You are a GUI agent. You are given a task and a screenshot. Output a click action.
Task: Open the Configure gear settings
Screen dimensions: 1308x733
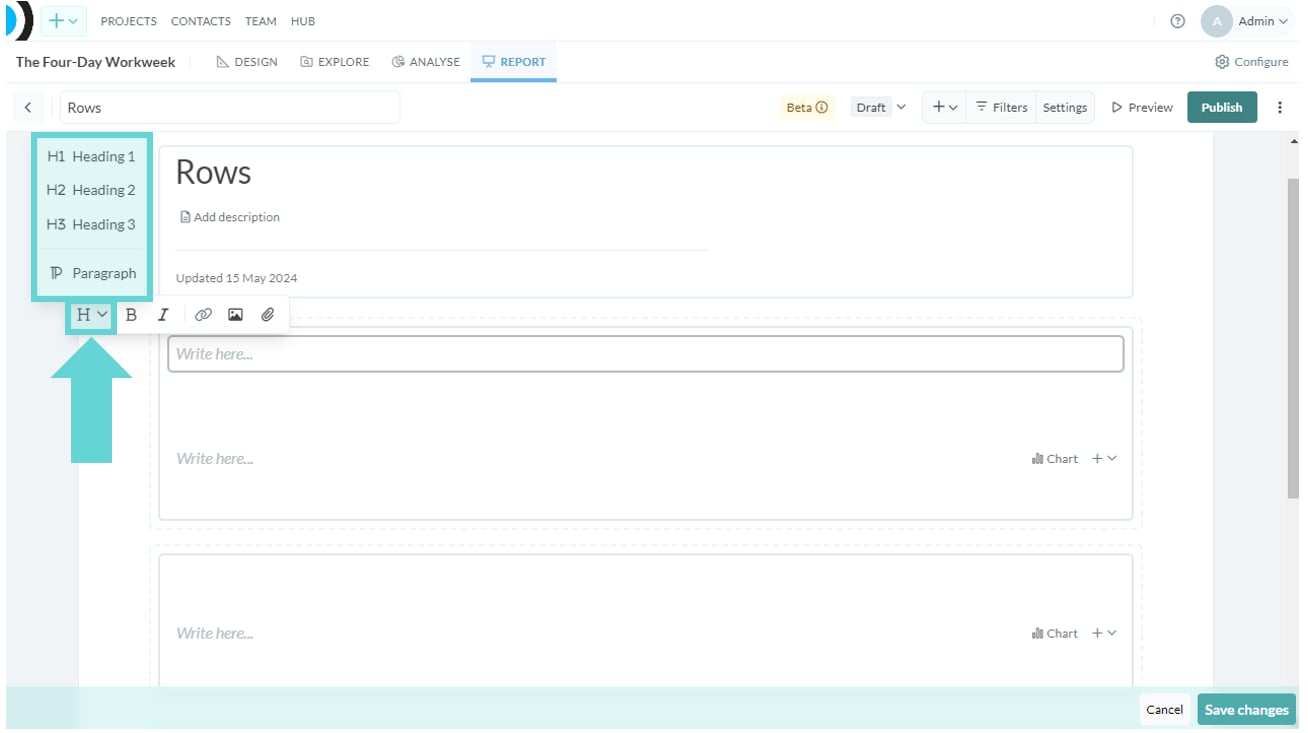[x=1251, y=62]
